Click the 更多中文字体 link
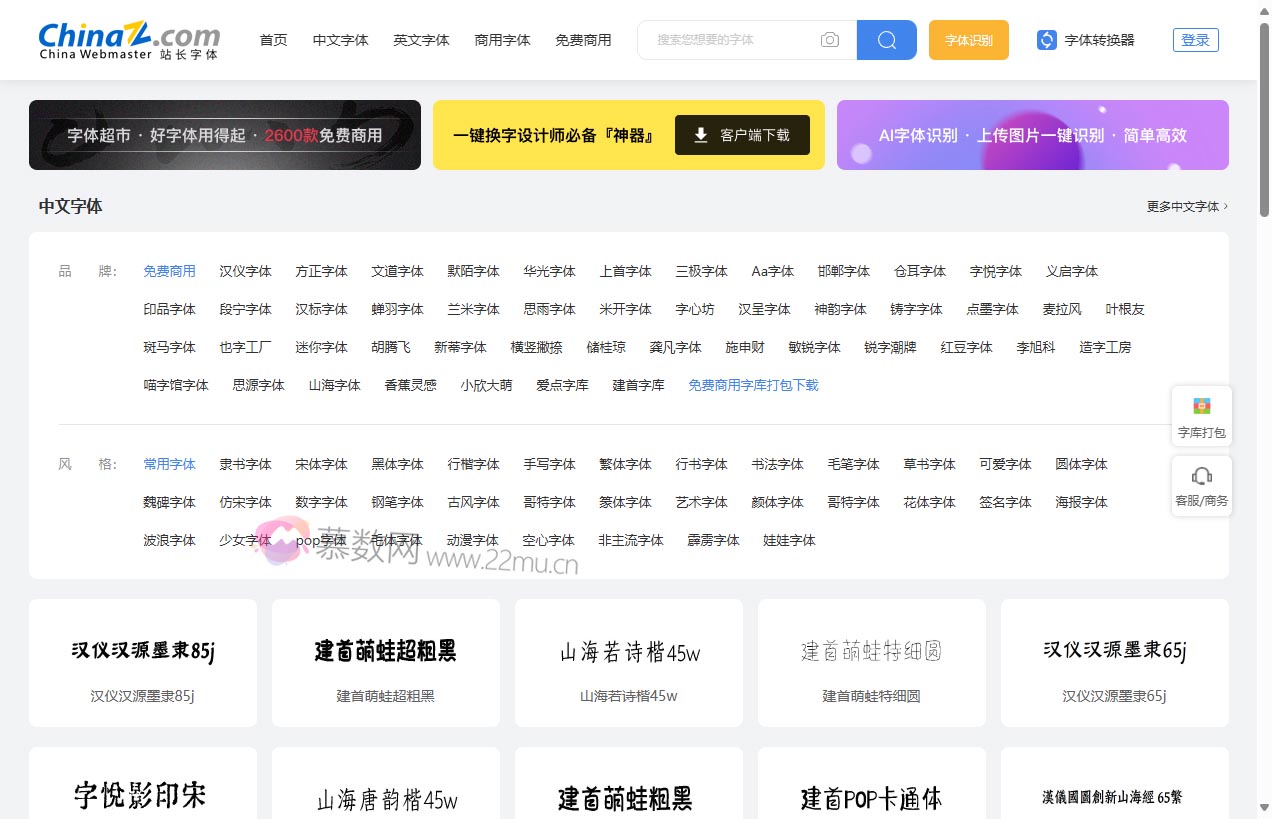Image resolution: width=1272 pixels, height=819 pixels. point(1184,206)
